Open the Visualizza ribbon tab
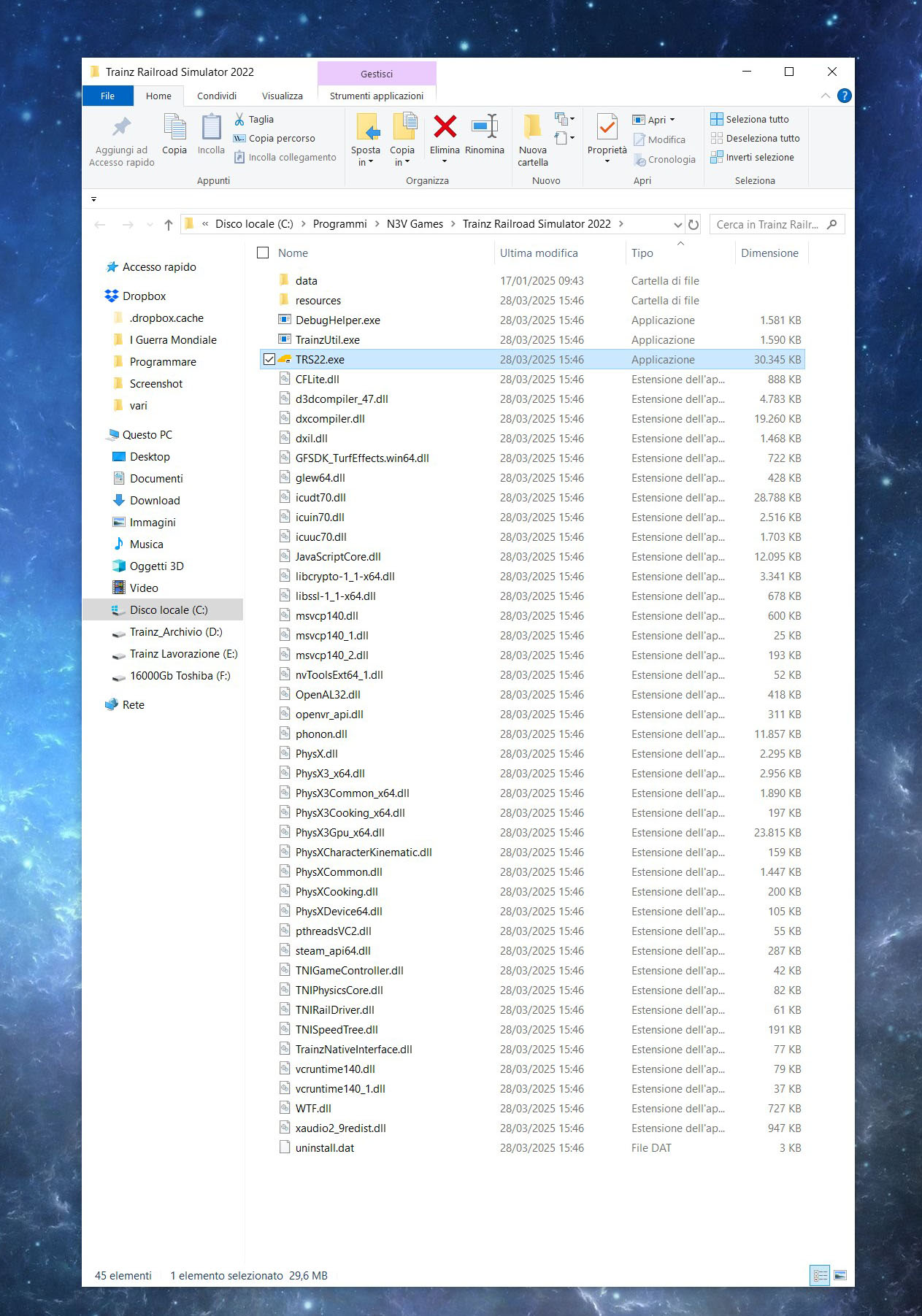922x1316 pixels. 282,96
